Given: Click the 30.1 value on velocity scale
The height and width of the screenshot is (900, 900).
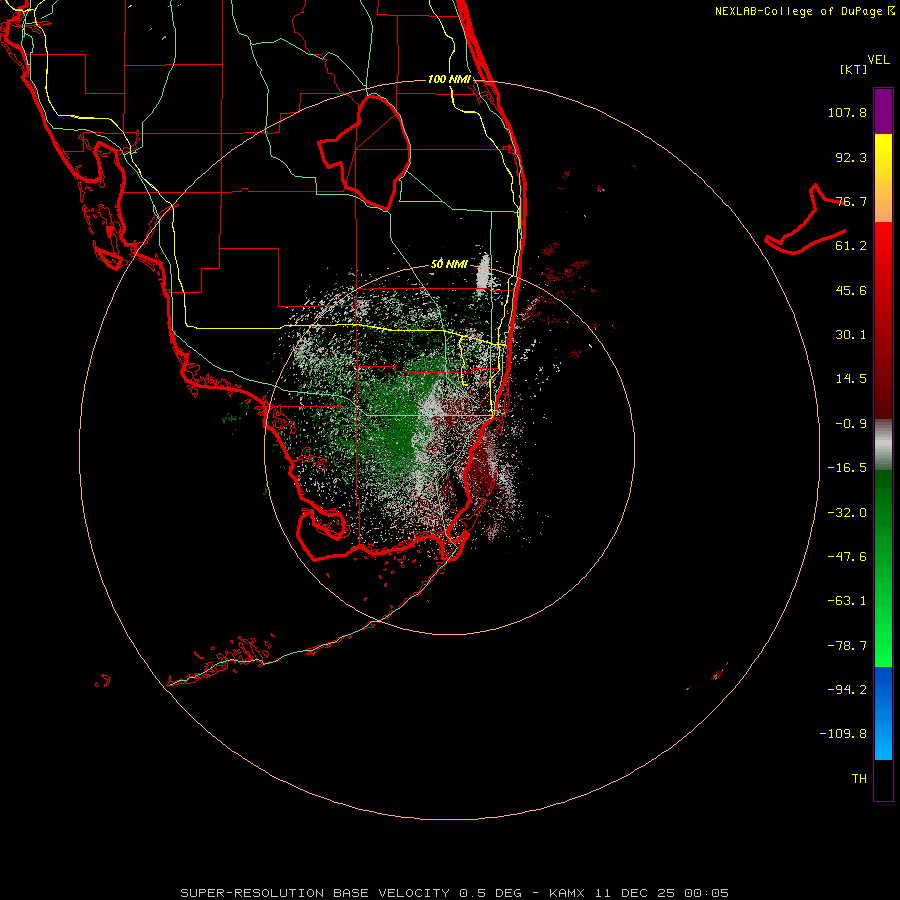Looking at the screenshot, I should click(x=851, y=335).
